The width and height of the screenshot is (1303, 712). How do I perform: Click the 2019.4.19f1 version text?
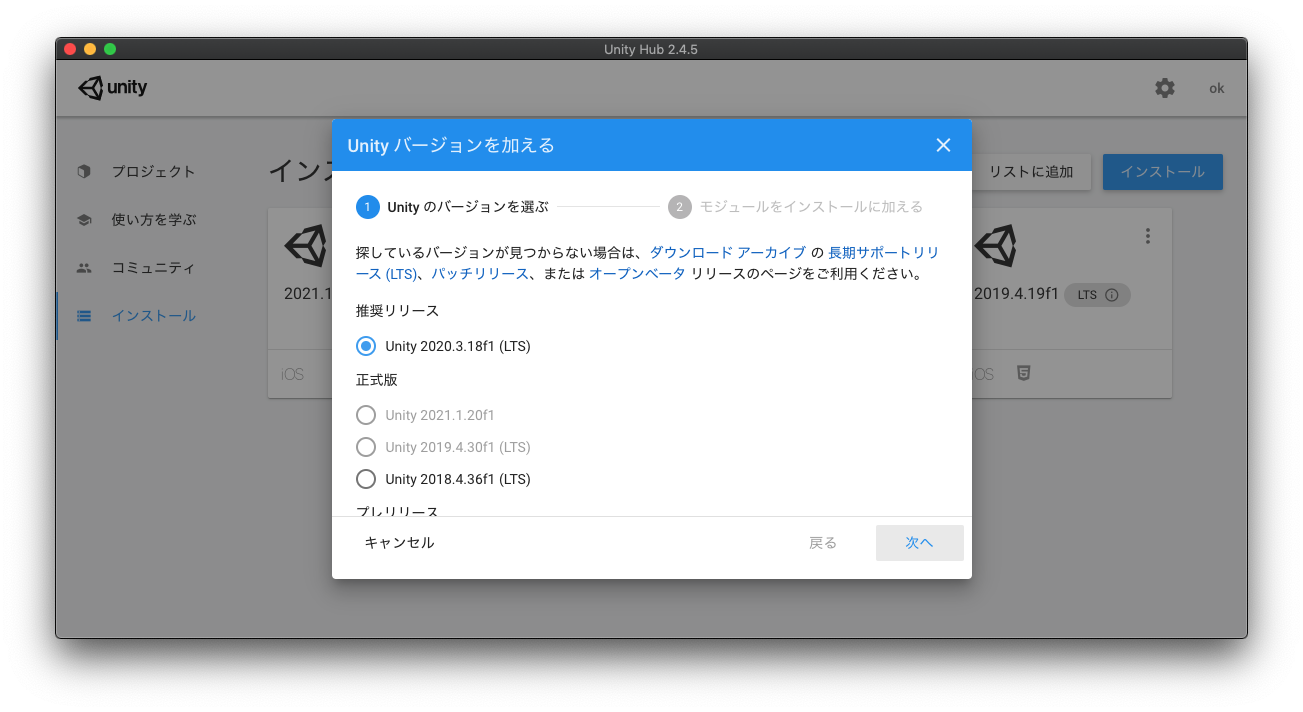pyautogui.click(x=1016, y=295)
